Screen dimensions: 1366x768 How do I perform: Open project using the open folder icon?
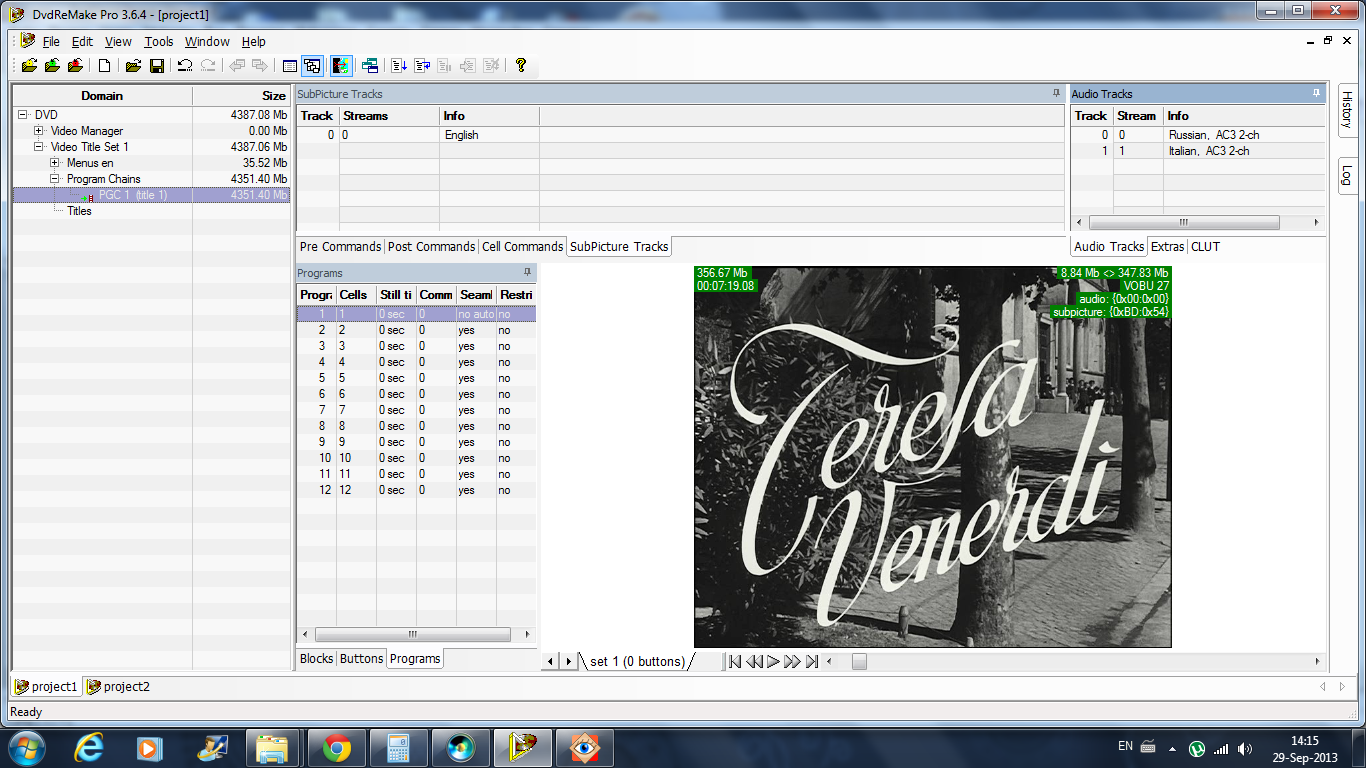(x=133, y=66)
